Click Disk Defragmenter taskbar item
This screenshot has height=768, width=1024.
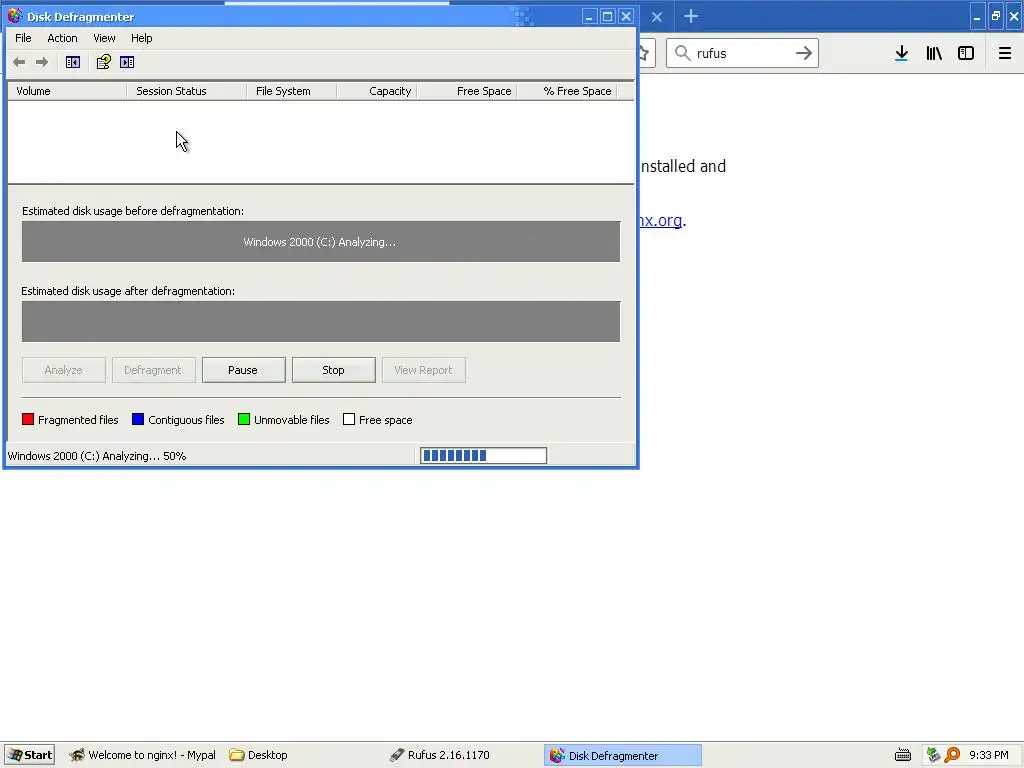pos(623,756)
